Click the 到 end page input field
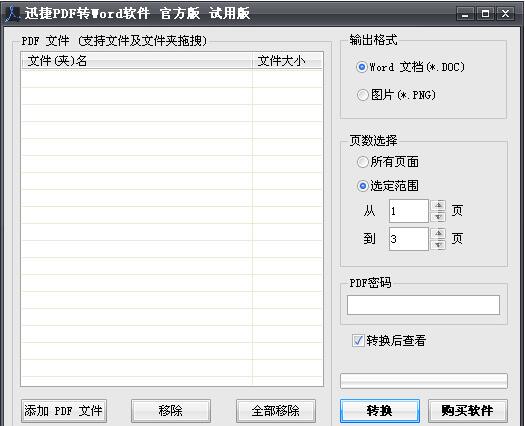 point(408,239)
